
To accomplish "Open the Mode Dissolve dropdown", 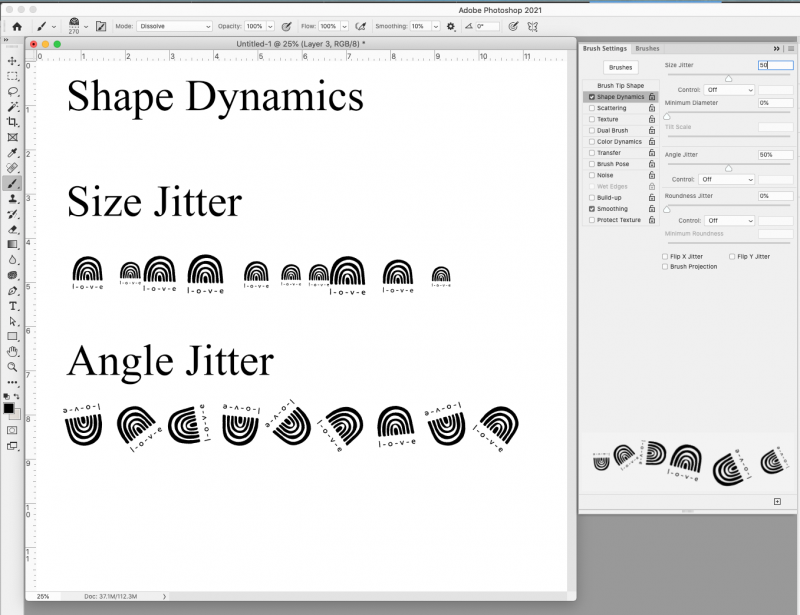I will point(174,26).
